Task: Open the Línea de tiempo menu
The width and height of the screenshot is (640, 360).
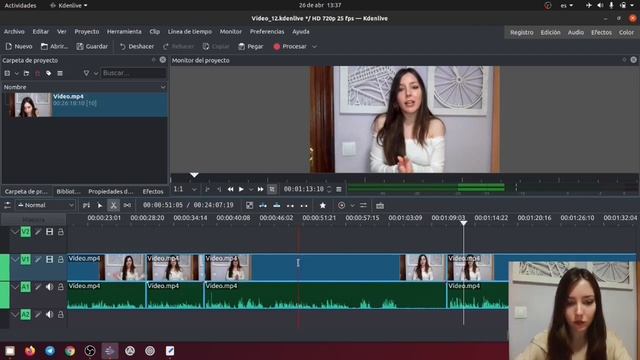Action: [190, 31]
